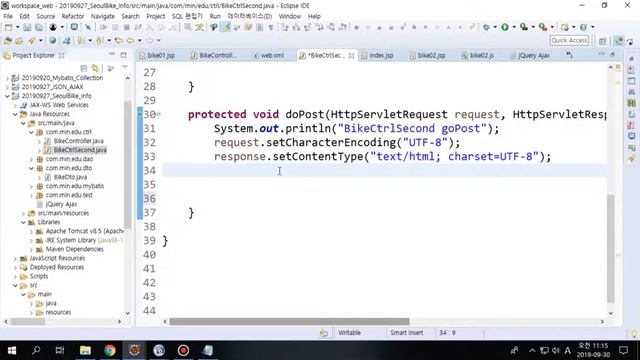Expand the 20190927_JSON_AJAX project
Viewport: 640px width, 360px height.
[7, 87]
